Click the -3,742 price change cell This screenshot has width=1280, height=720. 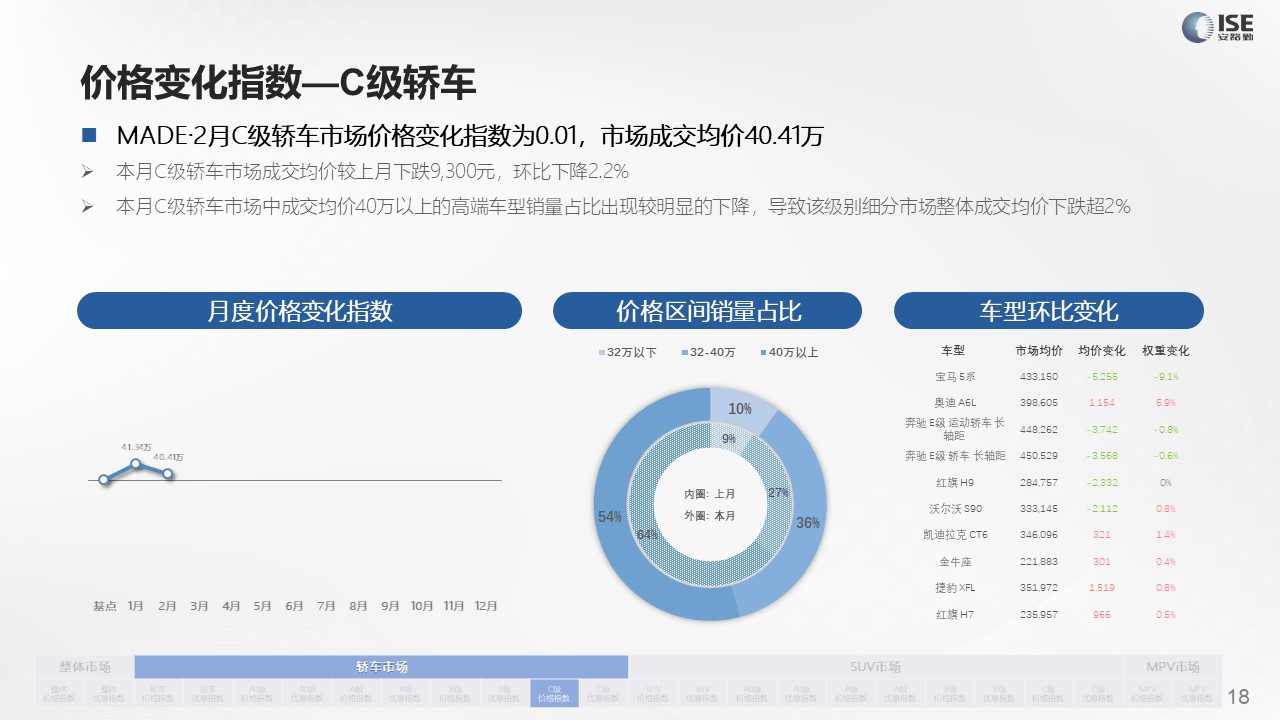[x=1102, y=430]
